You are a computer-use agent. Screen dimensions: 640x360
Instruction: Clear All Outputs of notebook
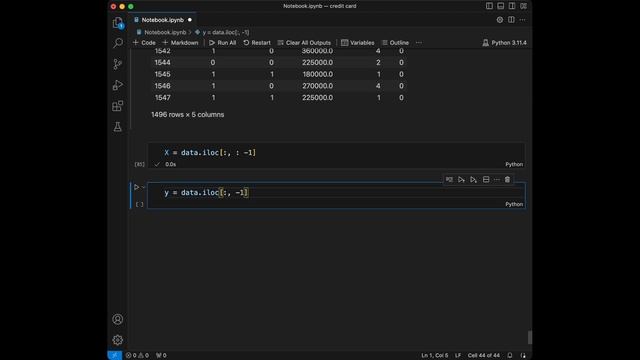click(304, 42)
